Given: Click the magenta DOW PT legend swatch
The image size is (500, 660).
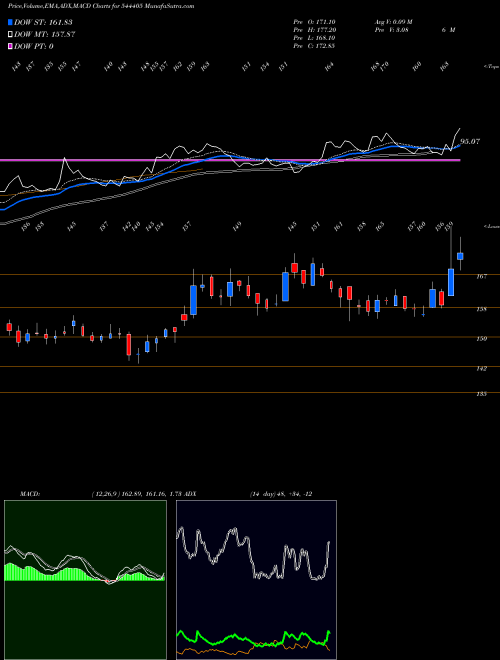Looking at the screenshot, I should pyautogui.click(x=11, y=46).
